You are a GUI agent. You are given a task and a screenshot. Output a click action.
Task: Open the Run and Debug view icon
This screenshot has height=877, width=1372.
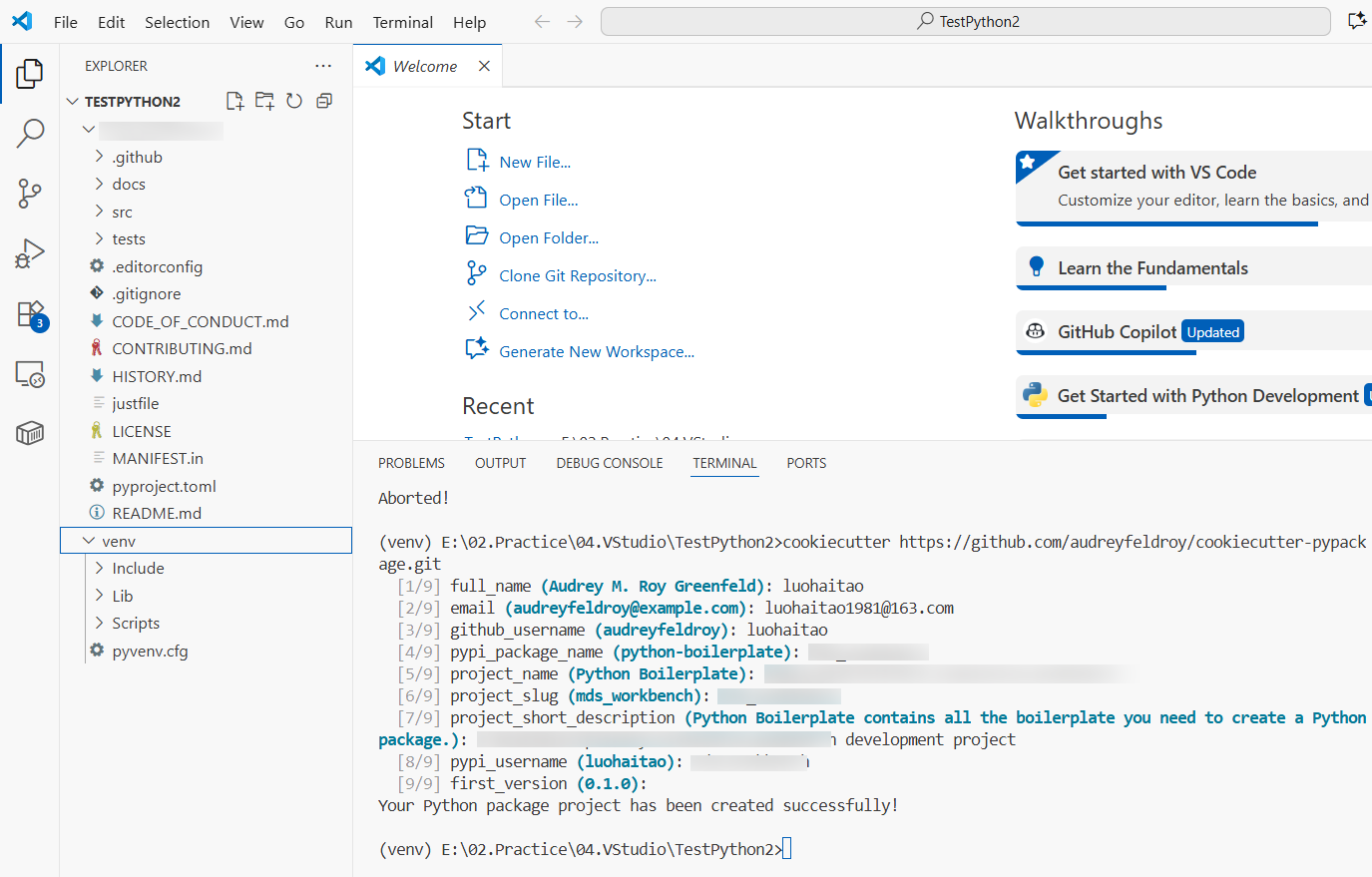[30, 253]
